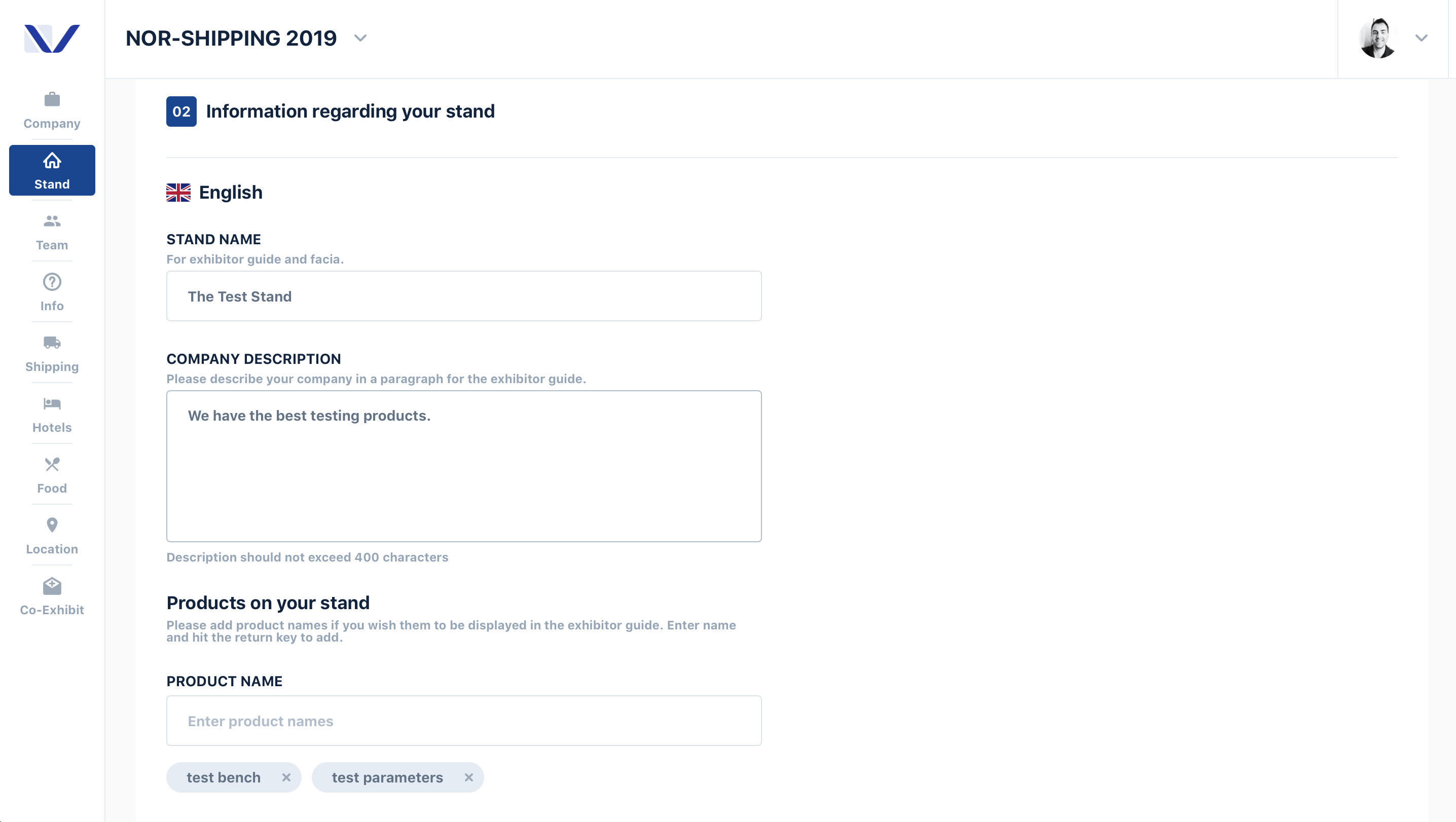This screenshot has width=1456, height=822.
Task: Remove the test parameters product tag
Action: 468,777
